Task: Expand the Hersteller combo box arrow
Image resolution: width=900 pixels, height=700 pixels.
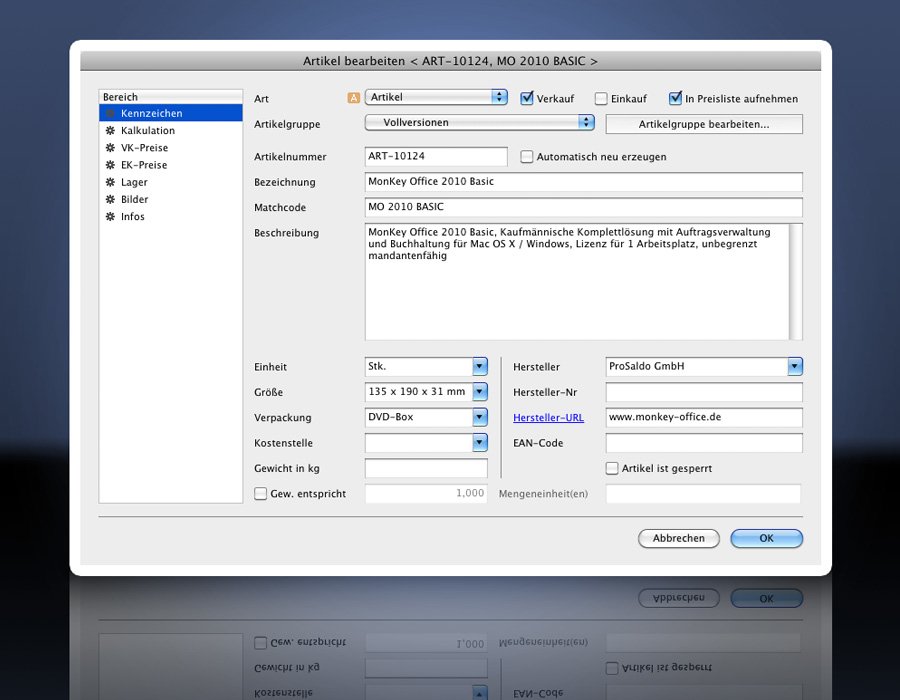Action: click(795, 366)
